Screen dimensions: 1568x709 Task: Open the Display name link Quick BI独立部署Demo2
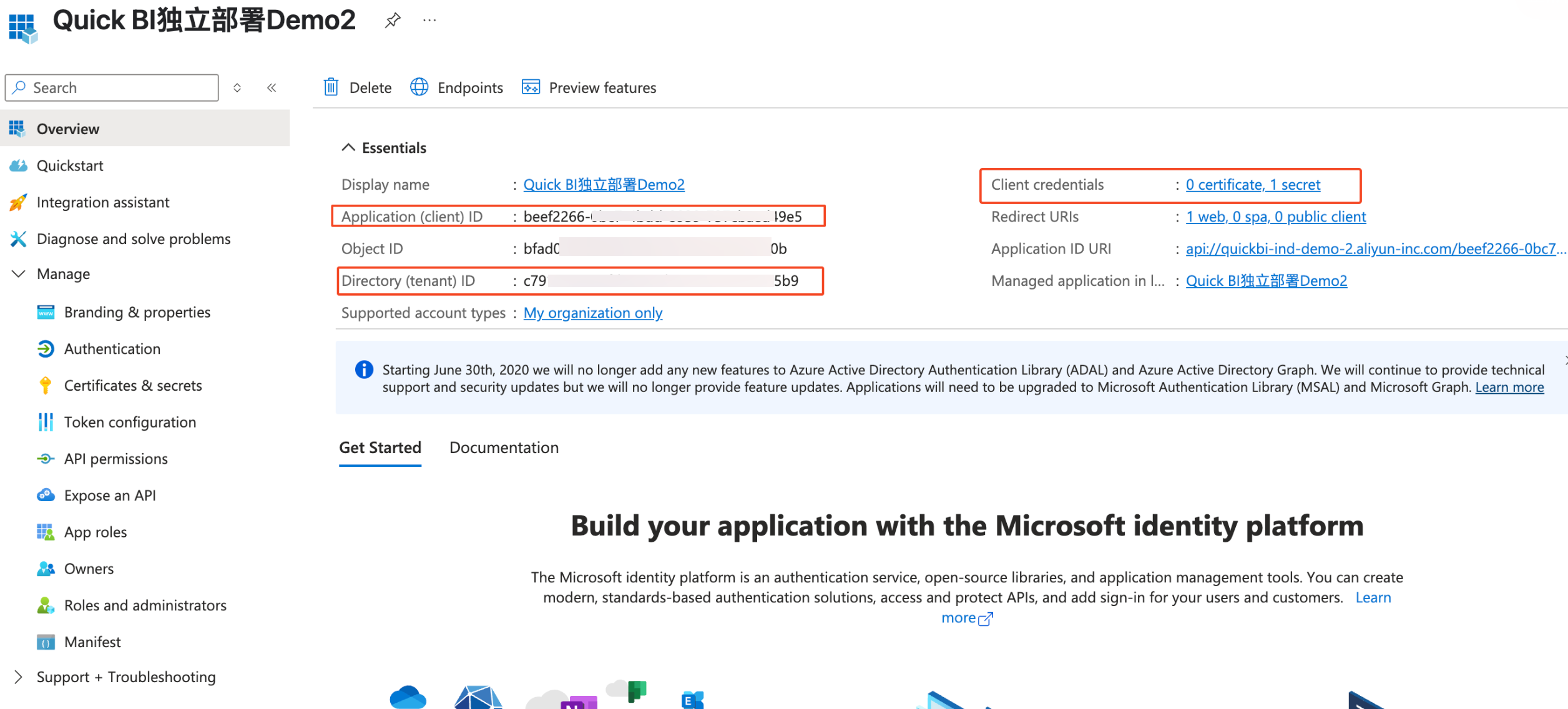pos(604,185)
